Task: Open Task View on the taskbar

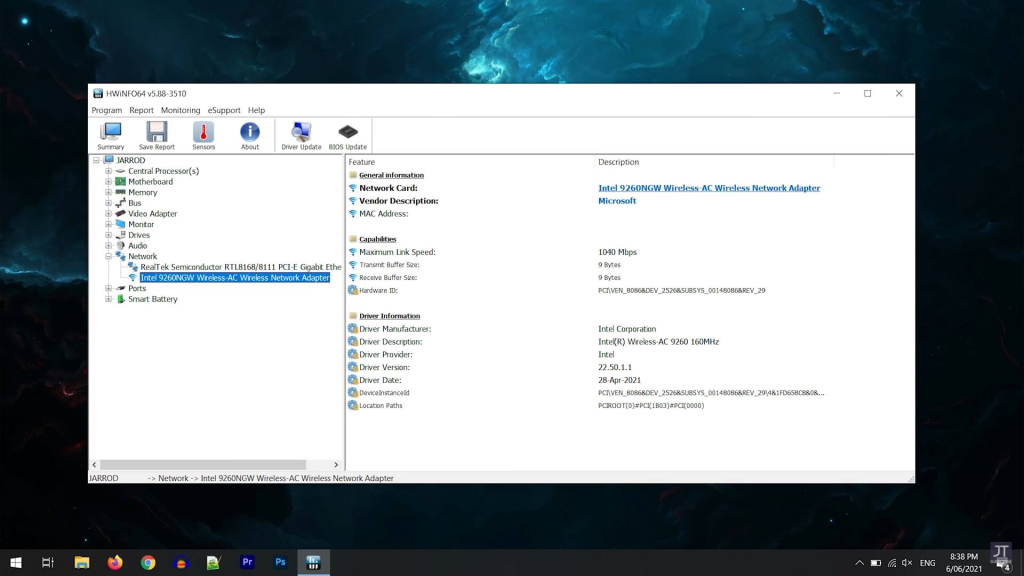Action: [x=48, y=562]
